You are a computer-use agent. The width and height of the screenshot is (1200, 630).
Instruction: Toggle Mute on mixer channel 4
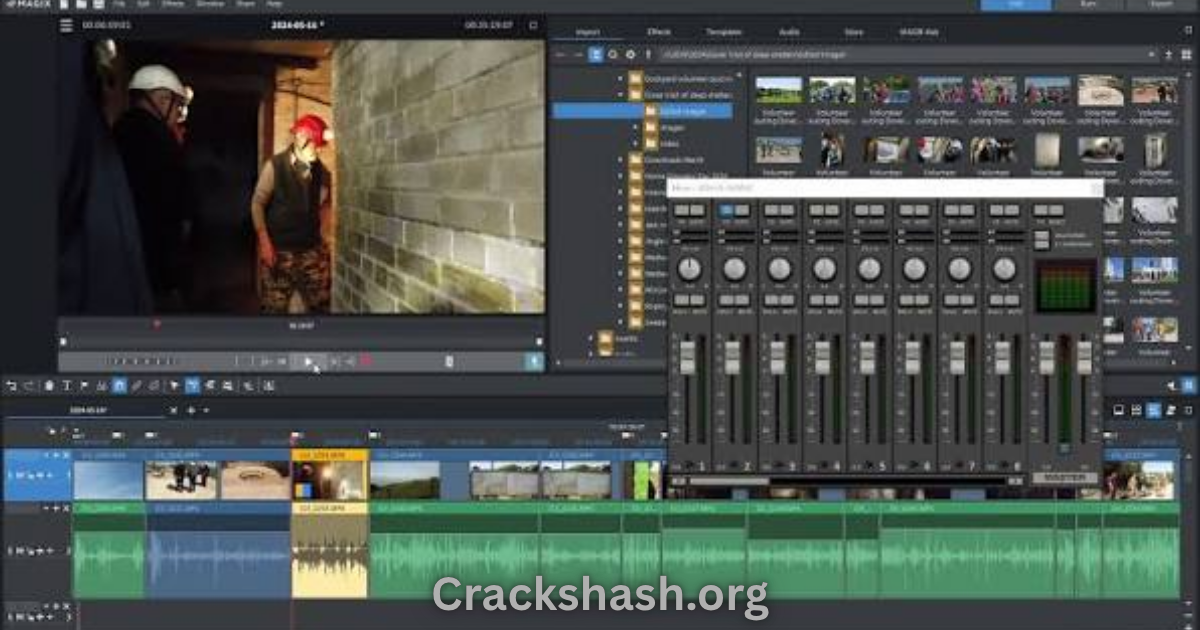coord(832,300)
